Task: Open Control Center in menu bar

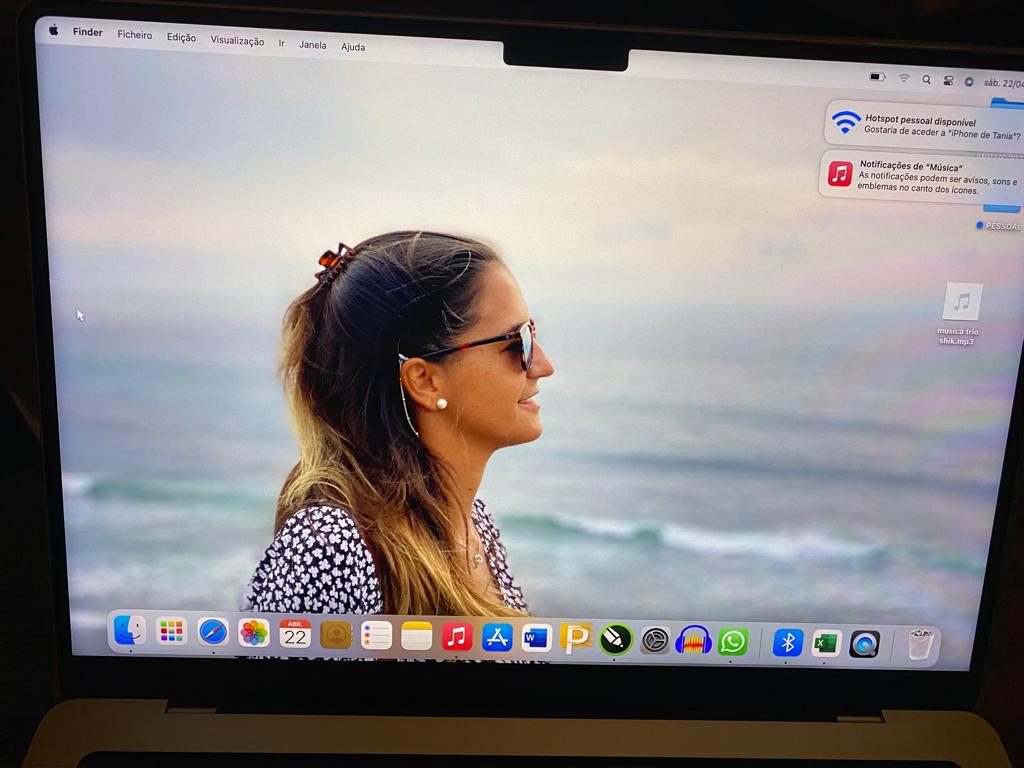Action: pos(948,81)
